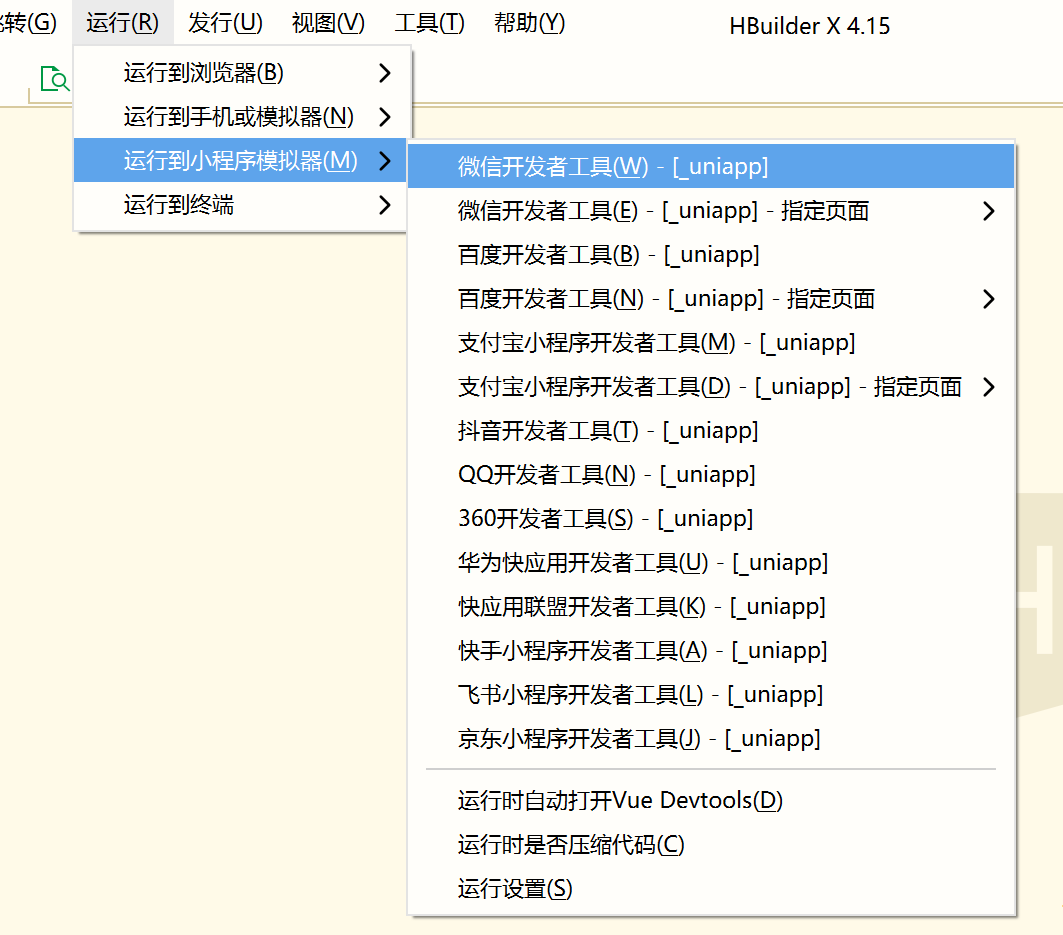Run in 快应用联盟开发者工具(K)
This screenshot has width=1063, height=935.
point(710,606)
